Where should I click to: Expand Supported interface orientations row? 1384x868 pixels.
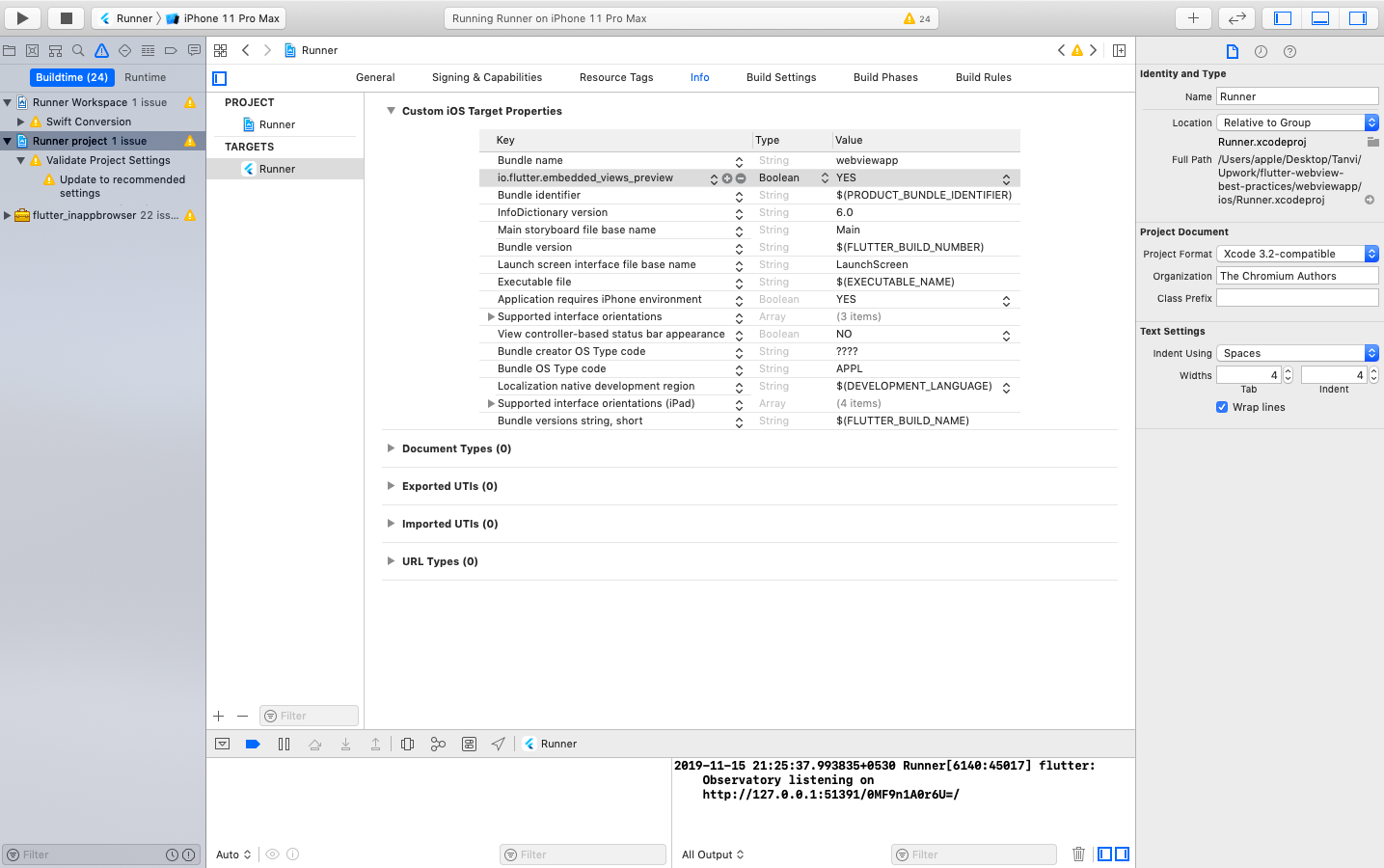tap(491, 316)
